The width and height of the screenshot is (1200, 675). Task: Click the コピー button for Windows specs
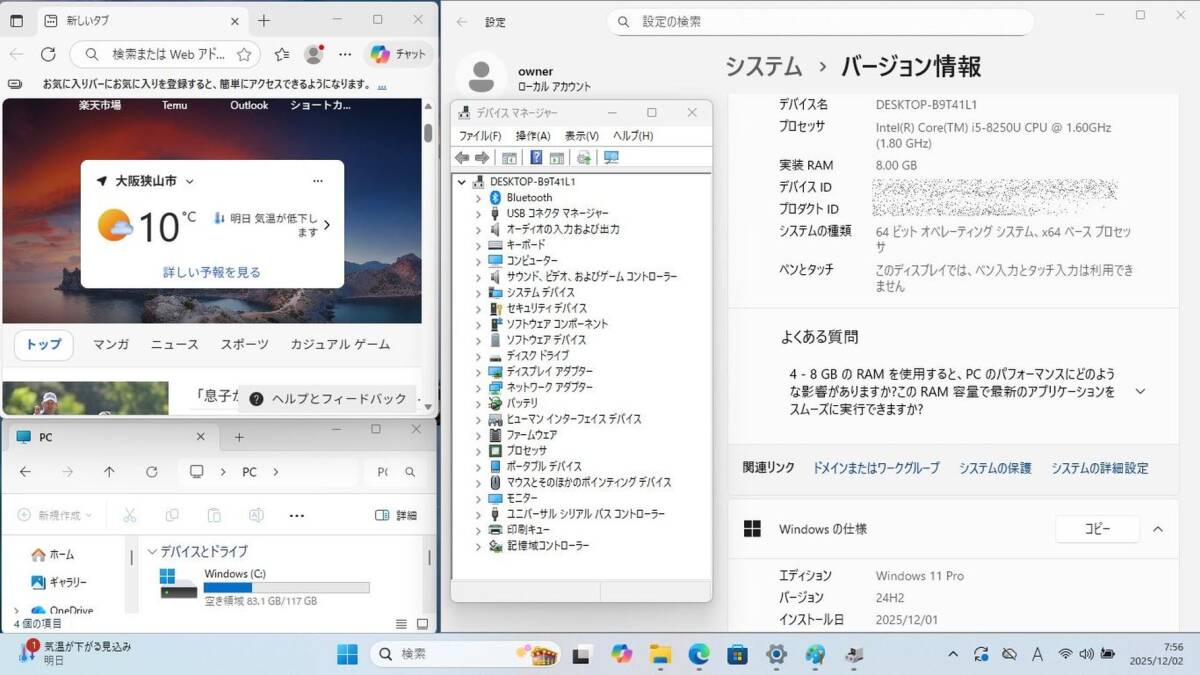pos(1097,529)
